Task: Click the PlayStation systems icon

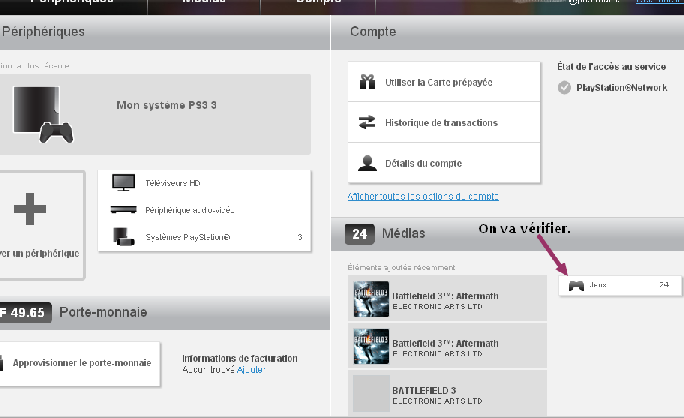Action: coord(123,236)
